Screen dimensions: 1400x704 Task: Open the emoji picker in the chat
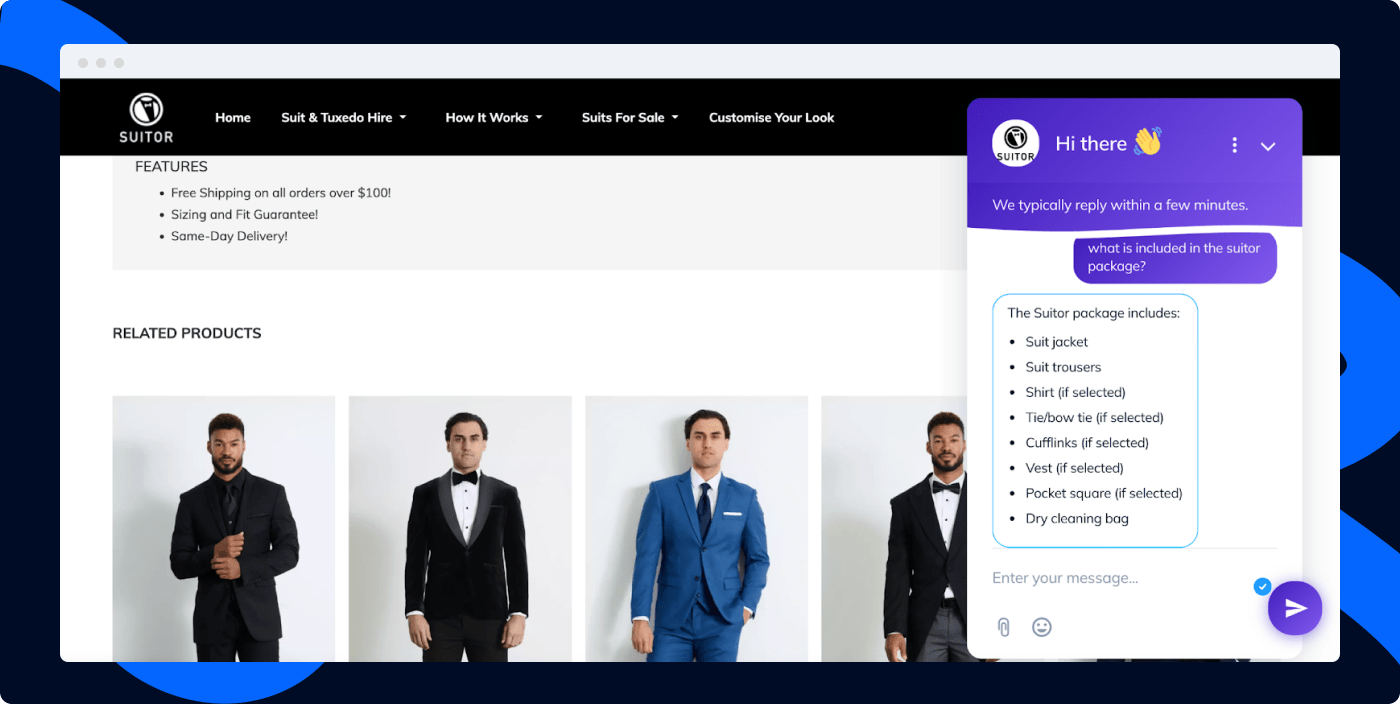(1042, 627)
